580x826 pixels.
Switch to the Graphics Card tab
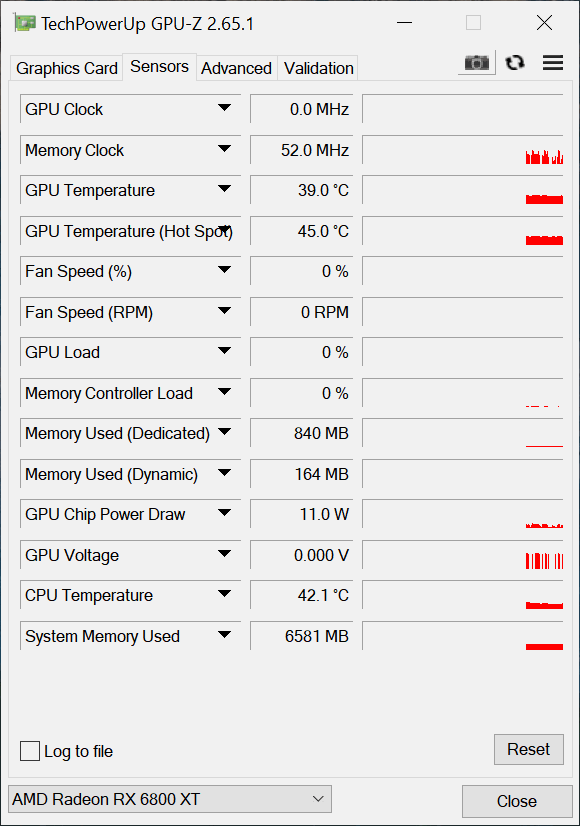click(x=66, y=68)
